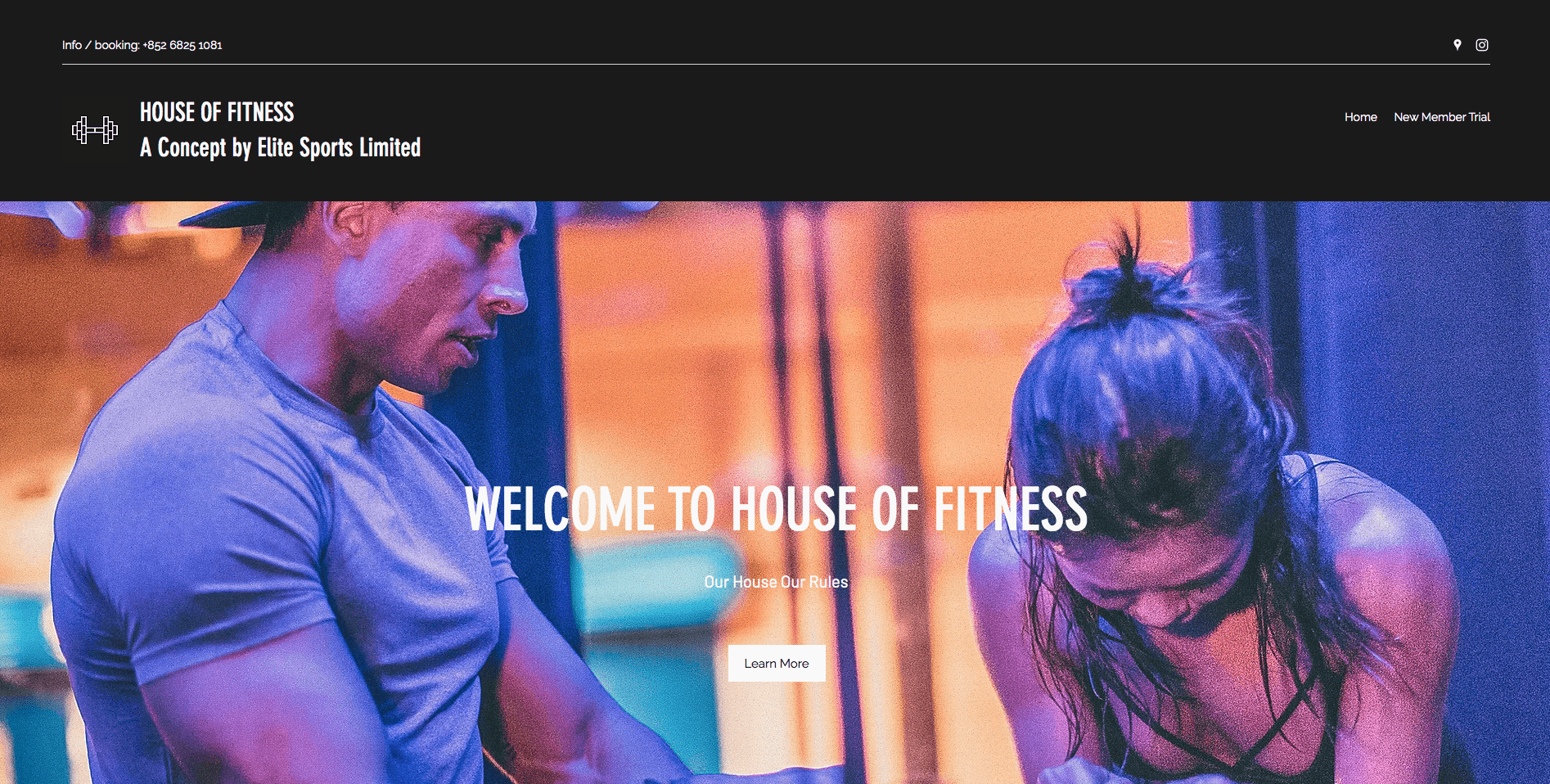Open the New Member Trial page
Screen dimensions: 1550x784
point(1442,117)
